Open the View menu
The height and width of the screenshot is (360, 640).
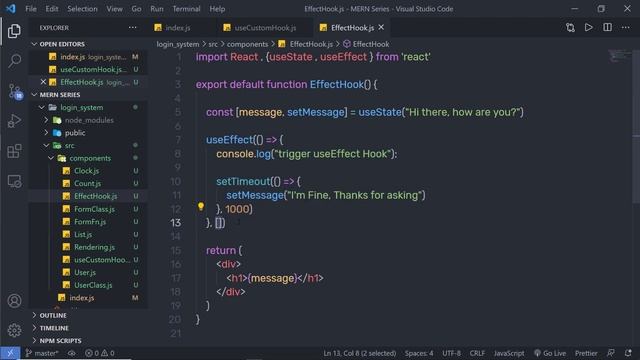(x=115, y=9)
